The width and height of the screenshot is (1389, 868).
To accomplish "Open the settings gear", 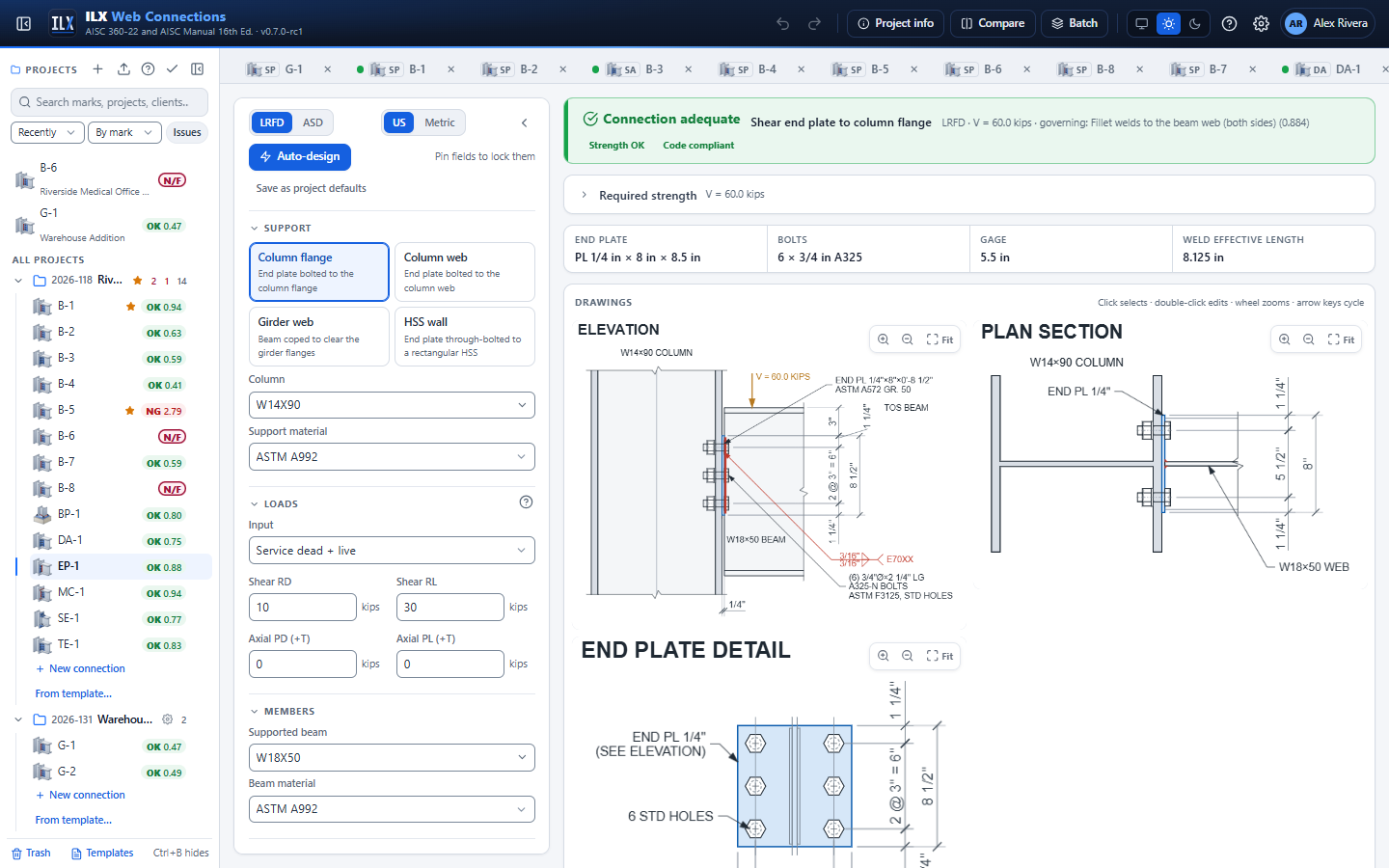I will [x=1261, y=23].
